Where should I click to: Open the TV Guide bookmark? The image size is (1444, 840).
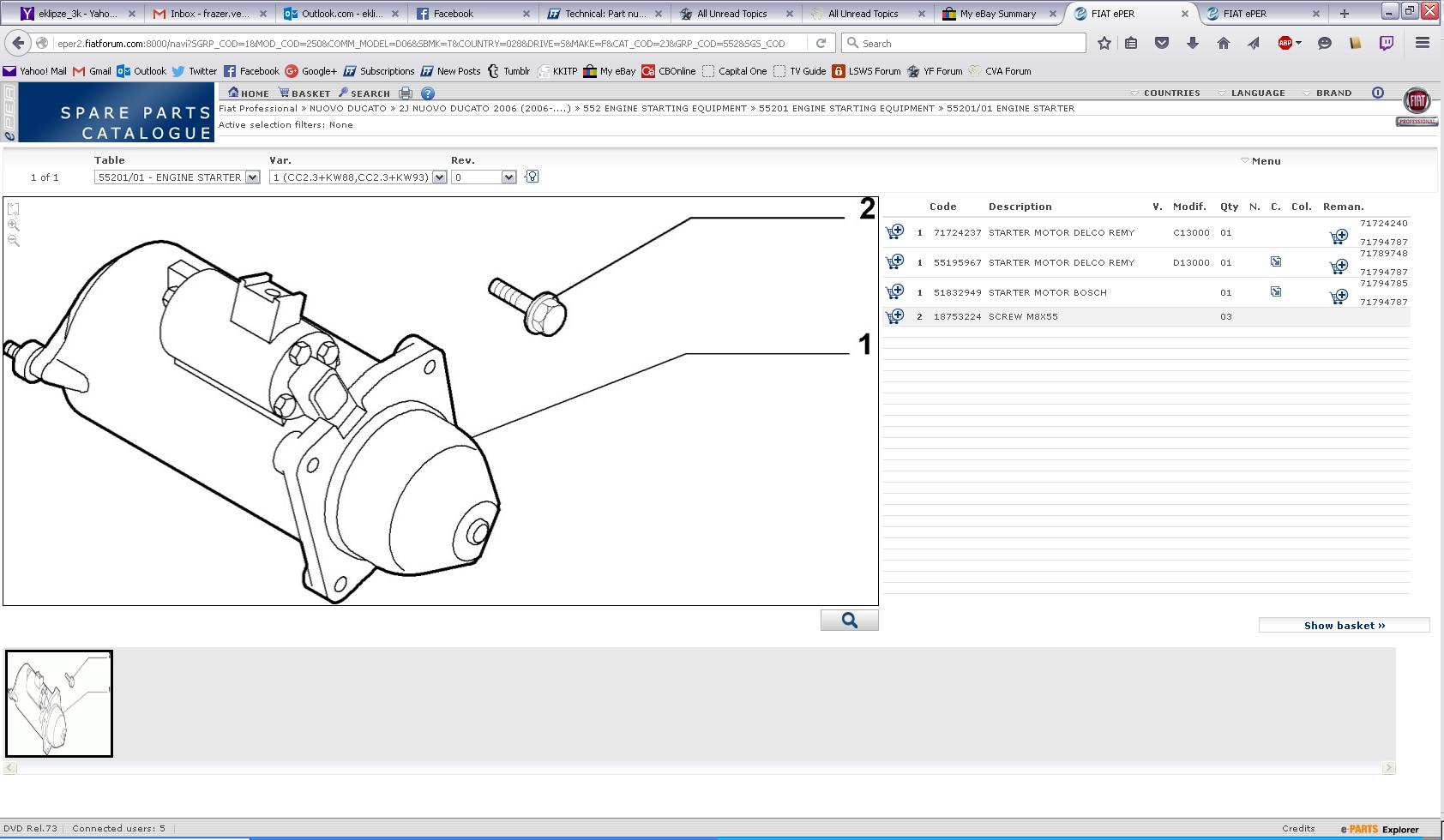pyautogui.click(x=799, y=71)
